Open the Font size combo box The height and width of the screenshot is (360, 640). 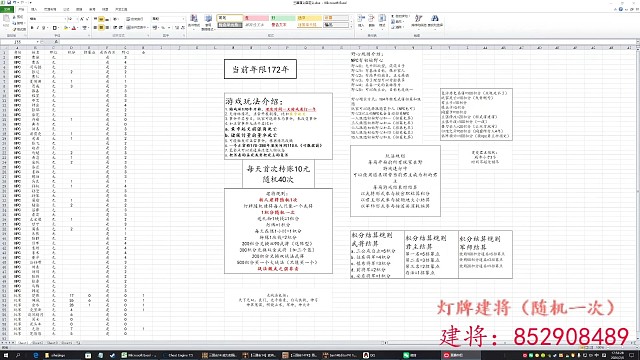click(73, 19)
